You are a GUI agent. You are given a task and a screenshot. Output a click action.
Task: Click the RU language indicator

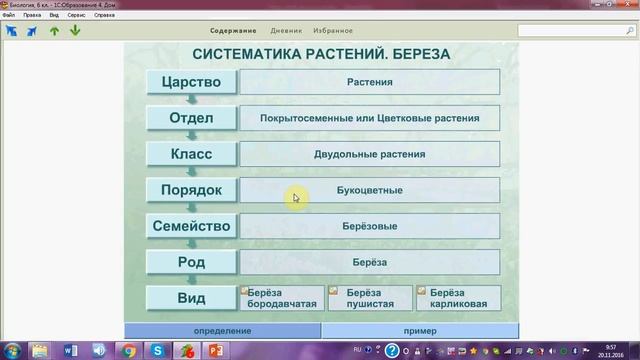pos(357,350)
